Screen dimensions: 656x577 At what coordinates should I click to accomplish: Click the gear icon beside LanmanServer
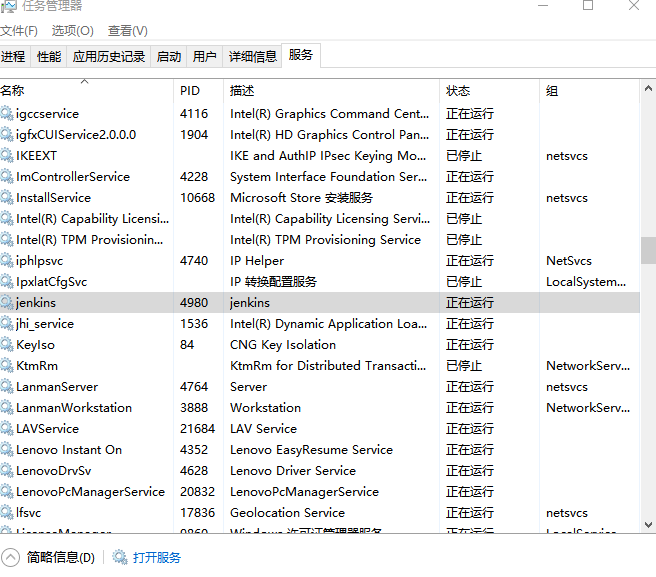[7, 386]
